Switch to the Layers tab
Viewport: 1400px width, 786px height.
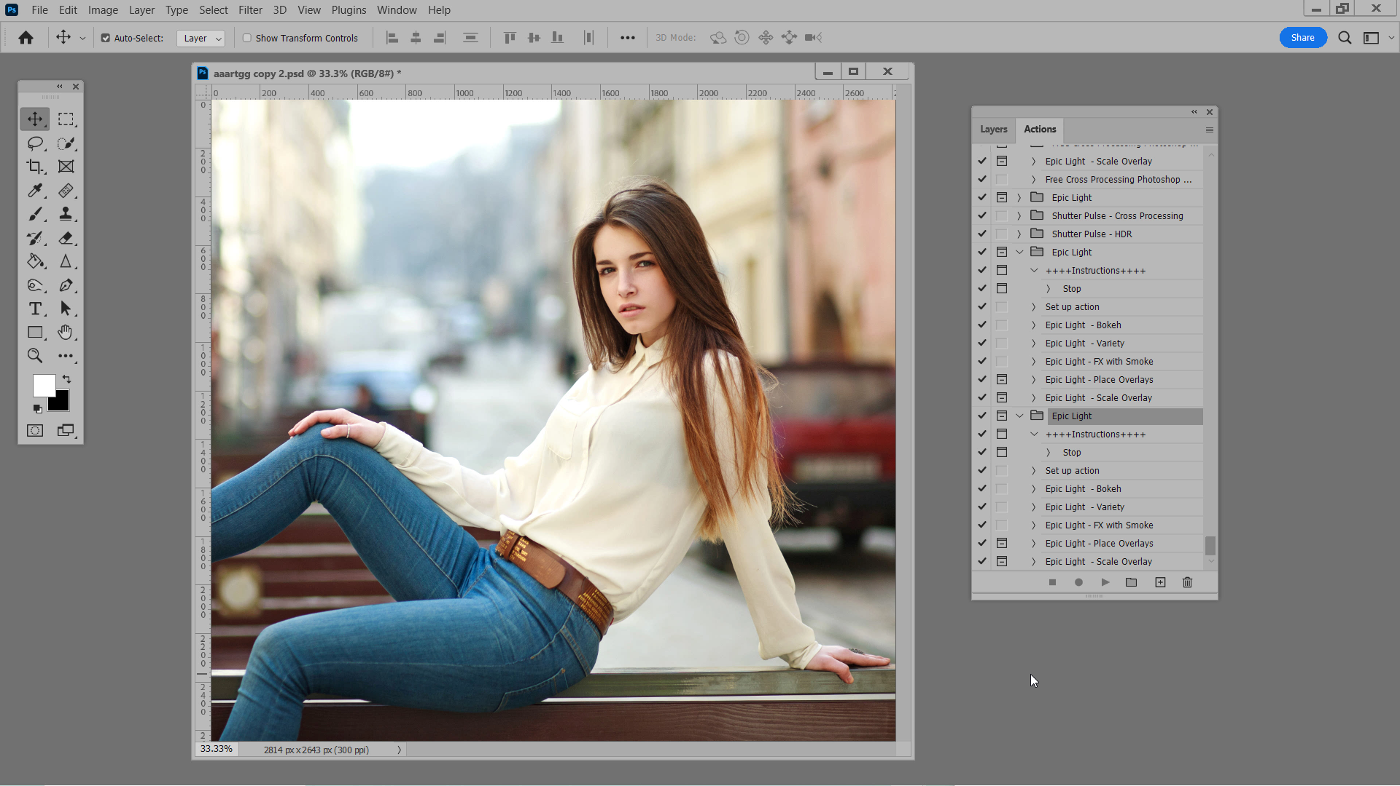click(993, 129)
